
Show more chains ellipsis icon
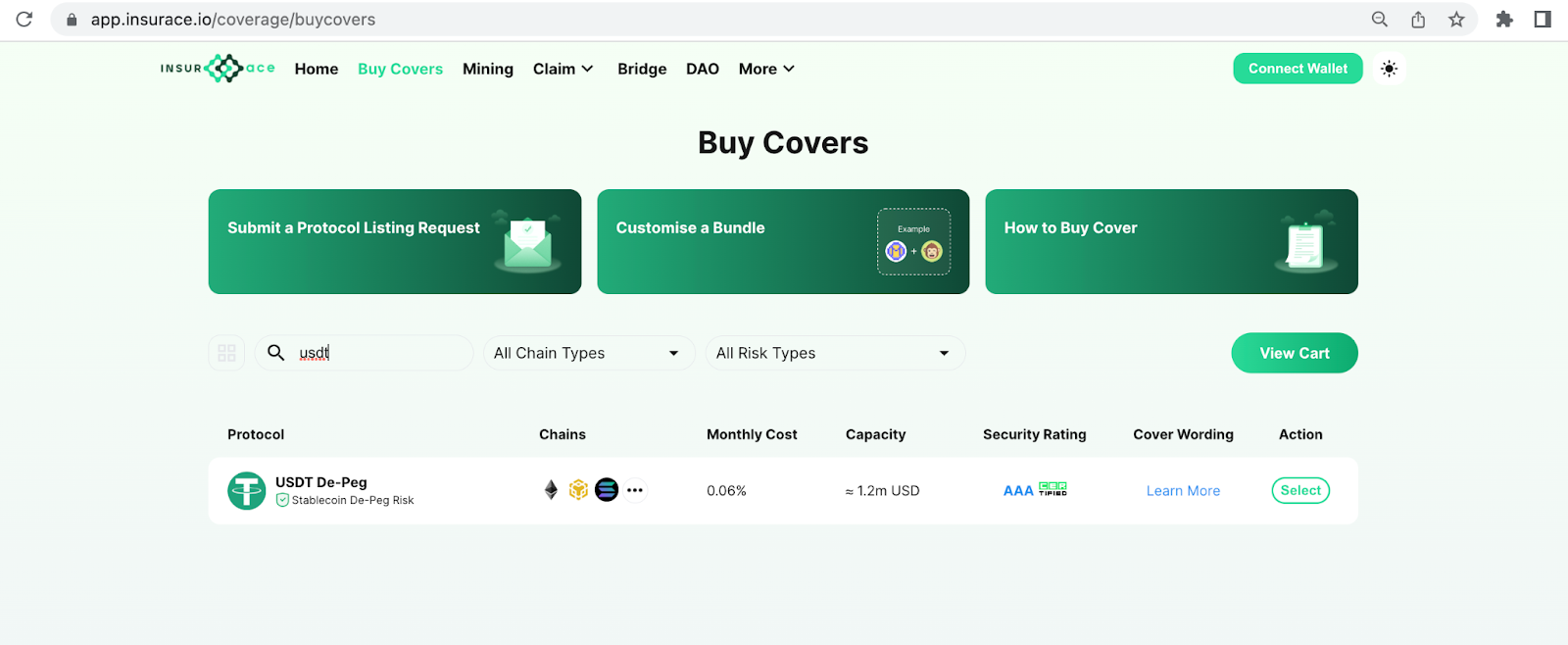point(635,490)
